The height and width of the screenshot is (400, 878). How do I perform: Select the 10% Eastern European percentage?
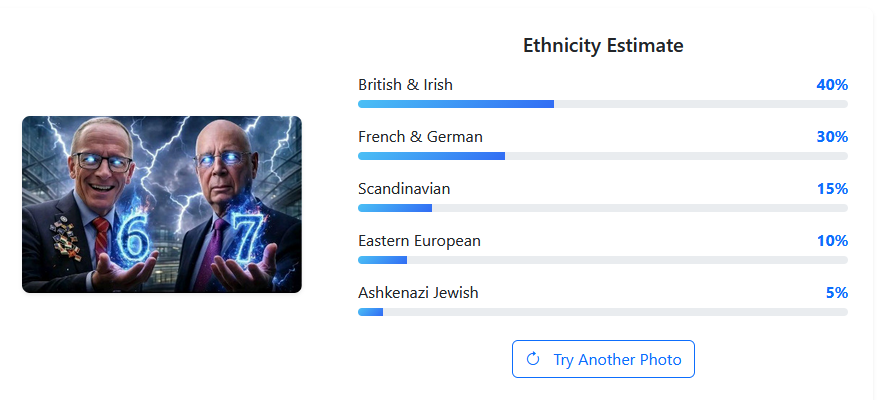[x=832, y=241]
